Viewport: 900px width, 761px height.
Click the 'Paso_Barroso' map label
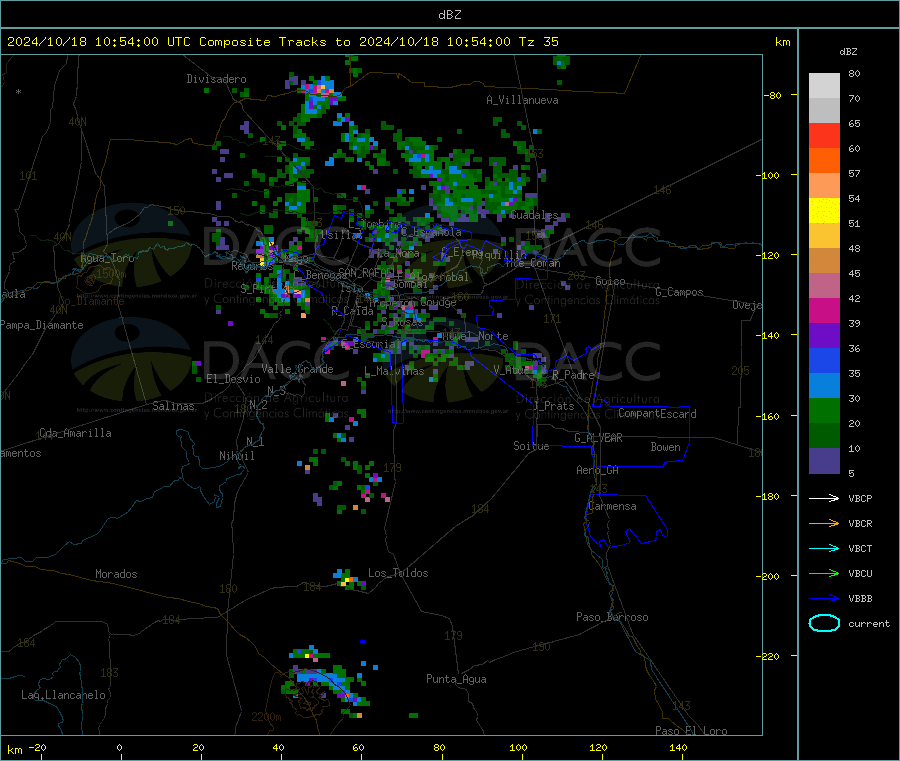612,617
